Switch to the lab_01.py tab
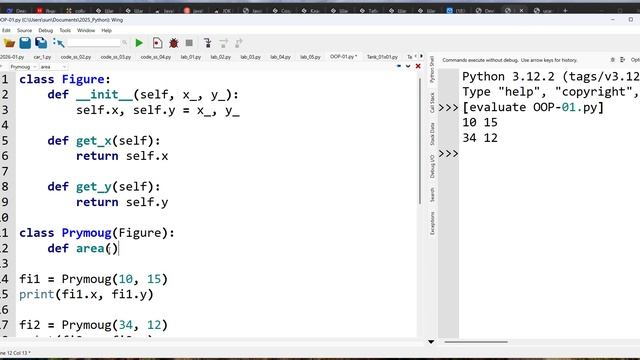Viewport: 640px width, 360px height. click(x=191, y=57)
